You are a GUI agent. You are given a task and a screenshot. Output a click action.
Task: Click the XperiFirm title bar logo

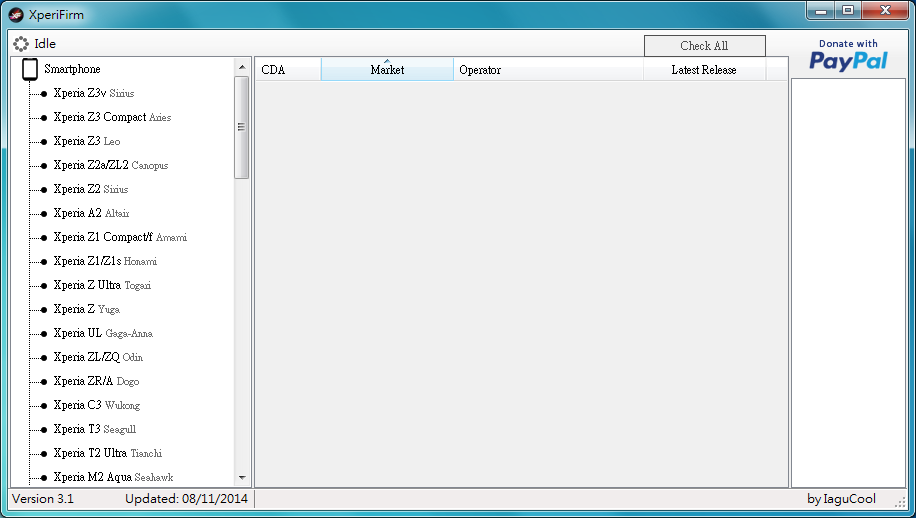click(x=16, y=15)
